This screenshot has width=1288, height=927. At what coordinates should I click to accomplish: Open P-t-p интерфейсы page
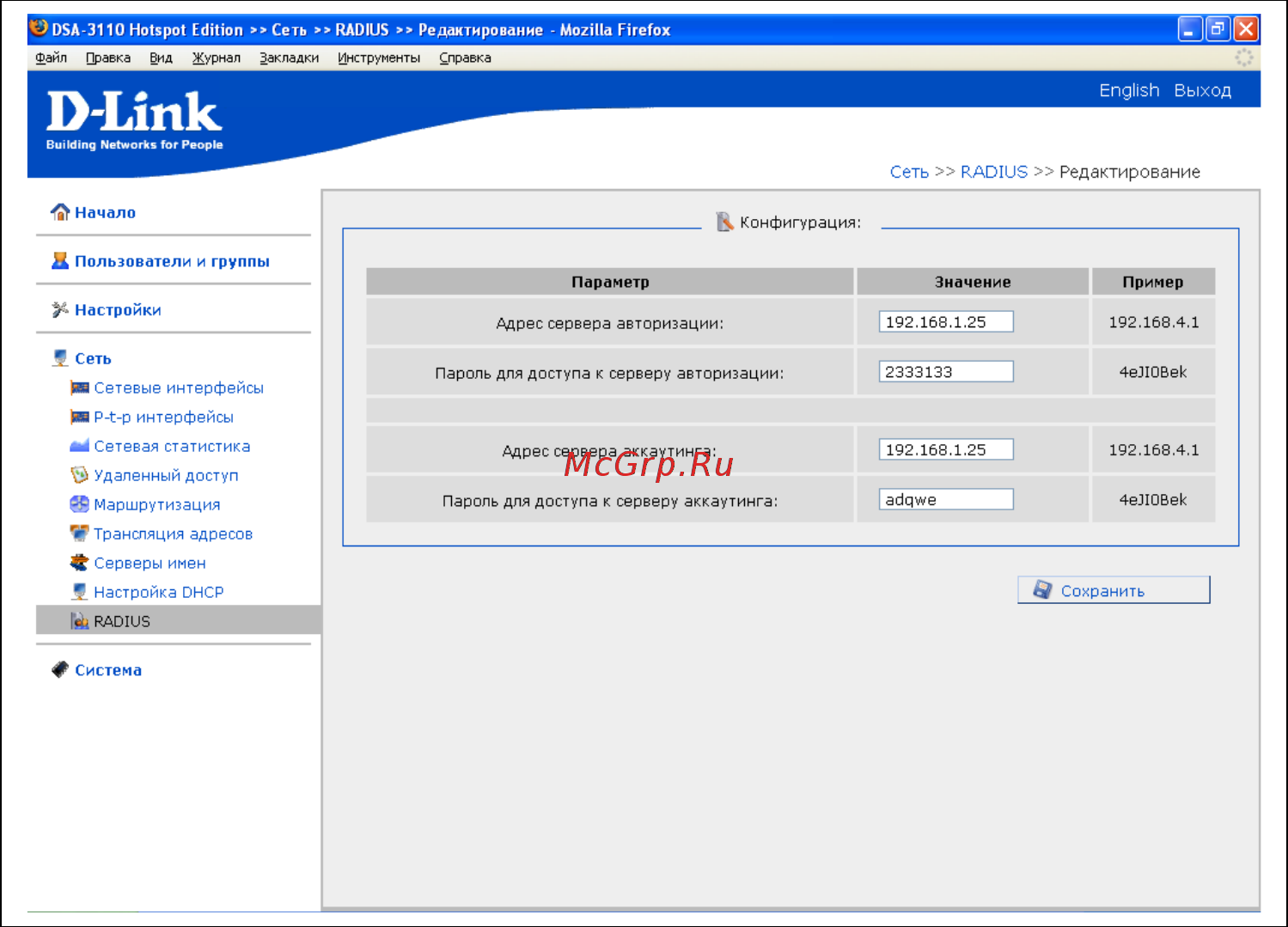[x=163, y=418]
